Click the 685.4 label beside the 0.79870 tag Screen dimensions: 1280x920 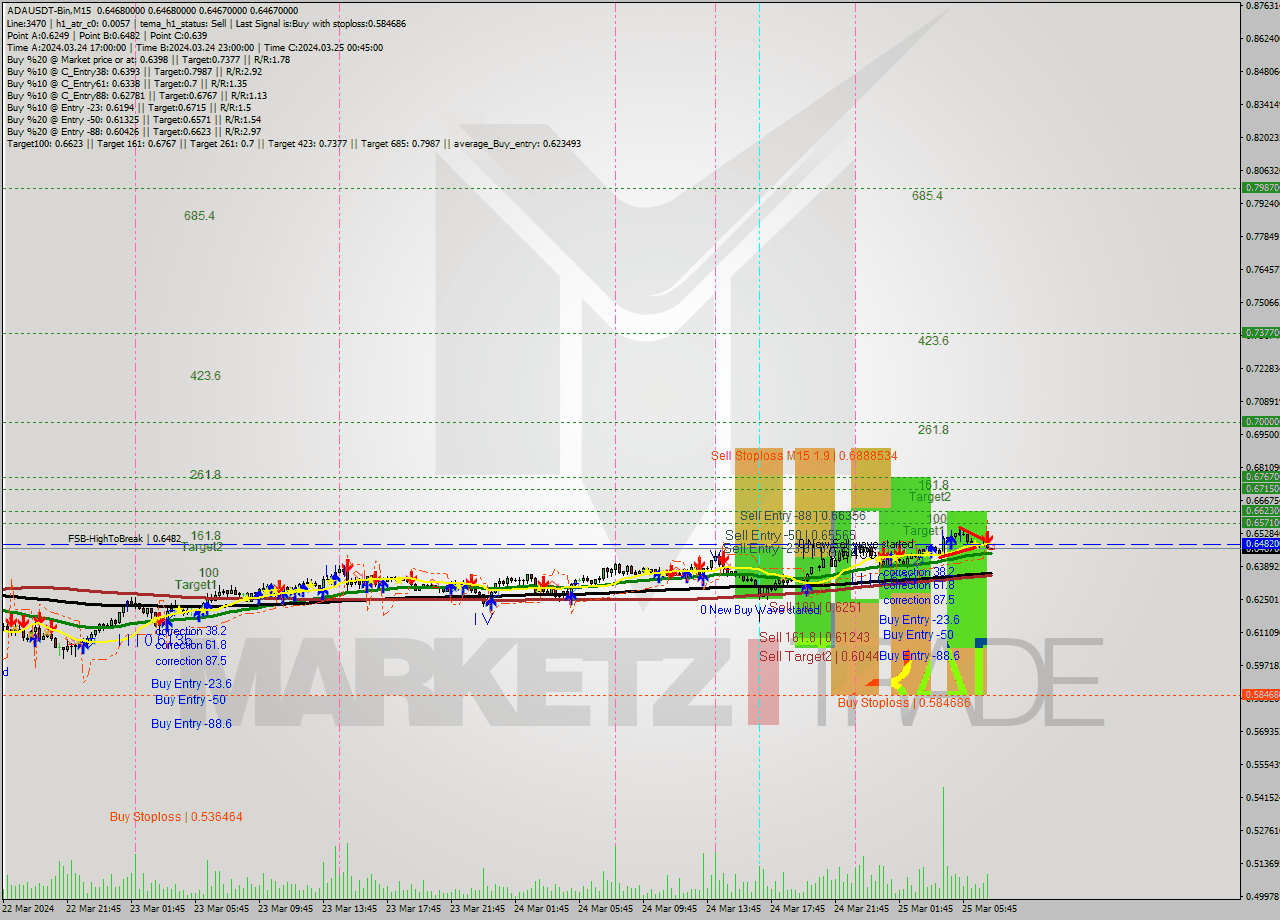click(927, 196)
